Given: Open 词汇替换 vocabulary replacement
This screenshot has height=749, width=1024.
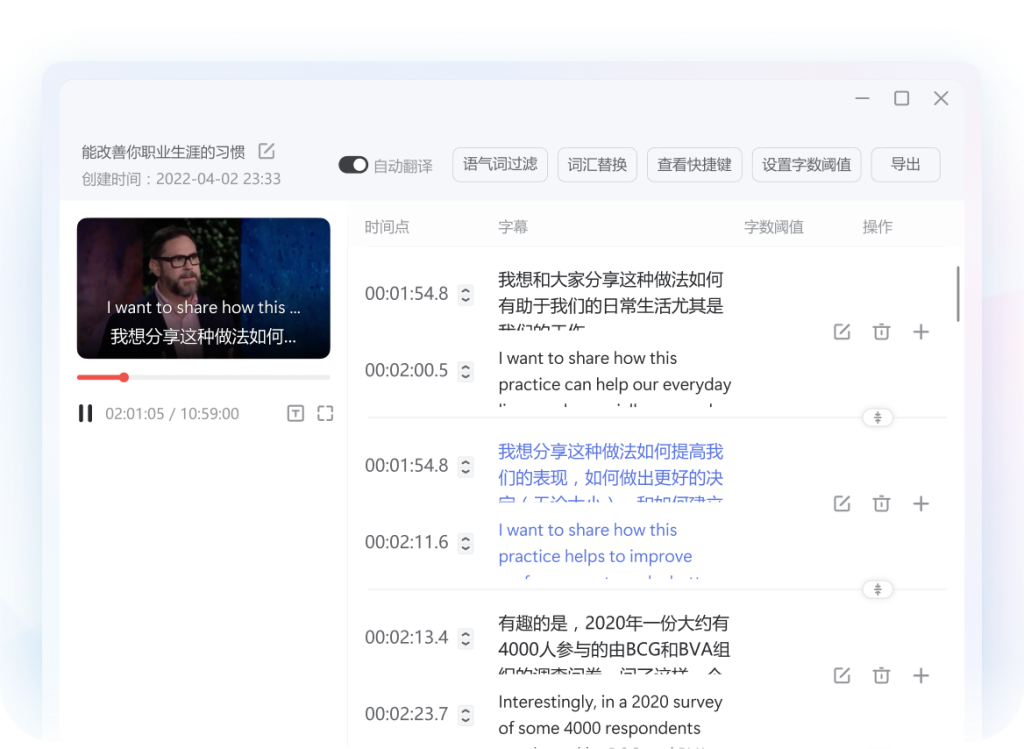Looking at the screenshot, I should [x=597, y=164].
